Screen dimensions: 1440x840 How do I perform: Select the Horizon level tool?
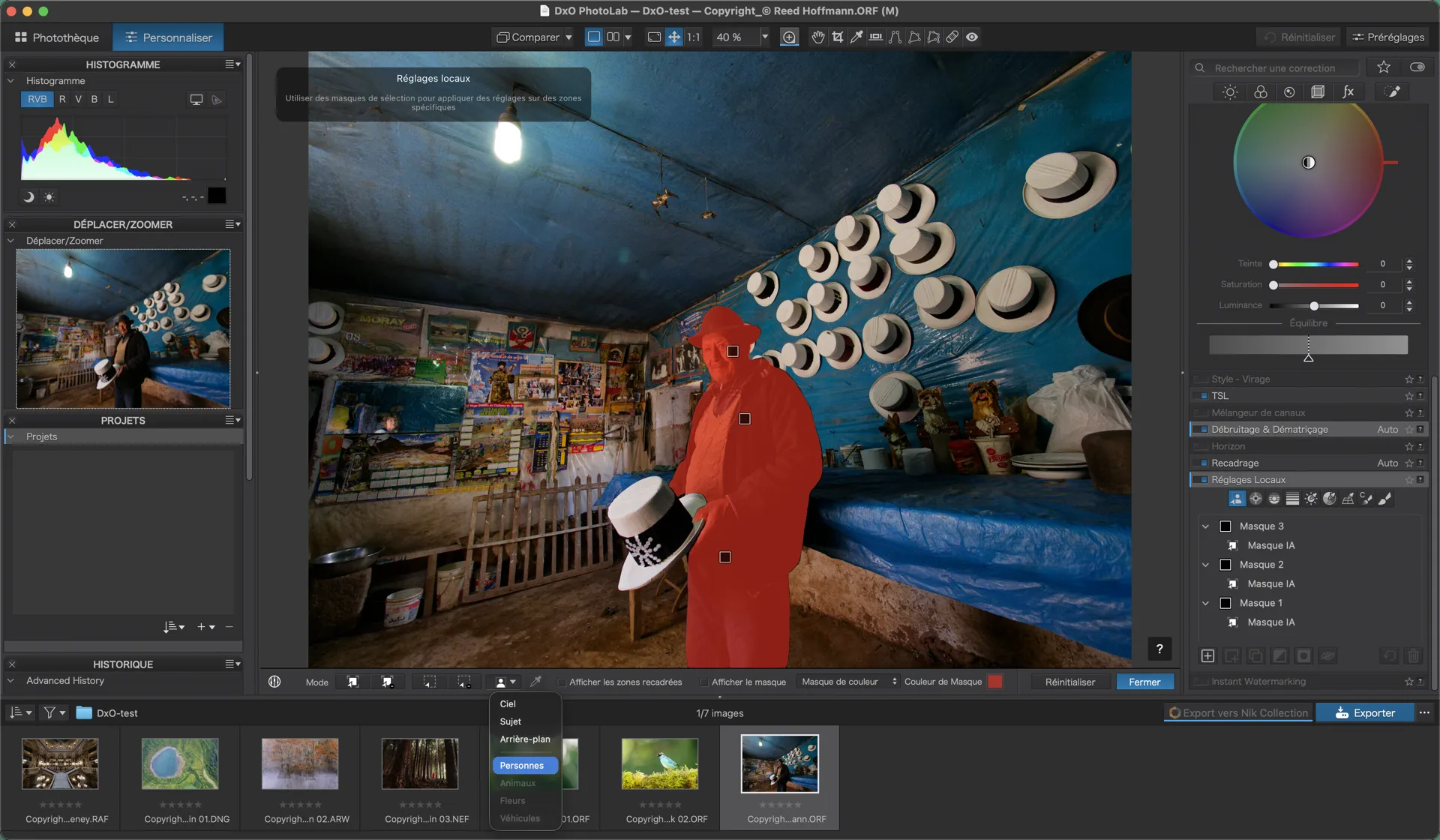(875, 37)
